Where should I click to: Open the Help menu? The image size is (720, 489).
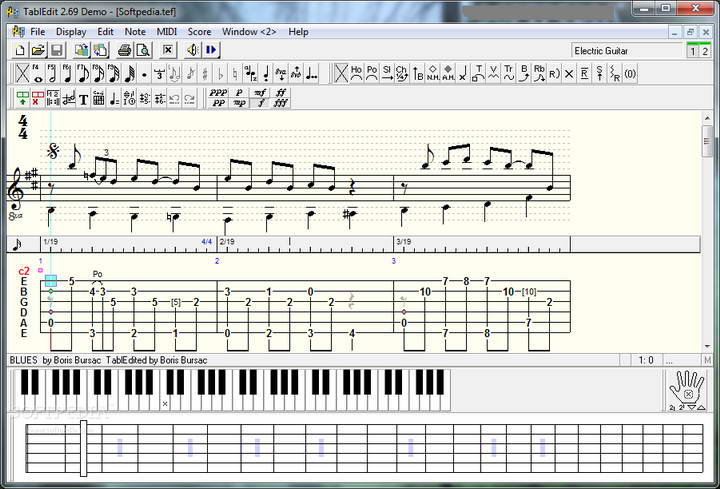298,32
